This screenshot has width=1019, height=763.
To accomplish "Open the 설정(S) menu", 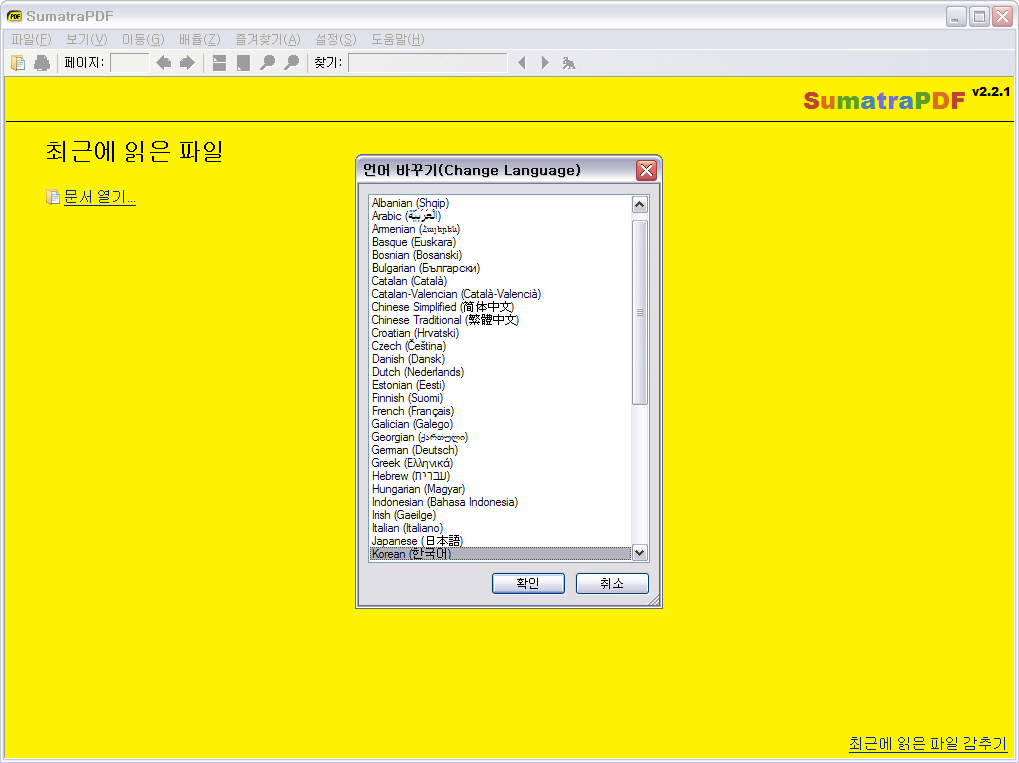I will click(336, 40).
